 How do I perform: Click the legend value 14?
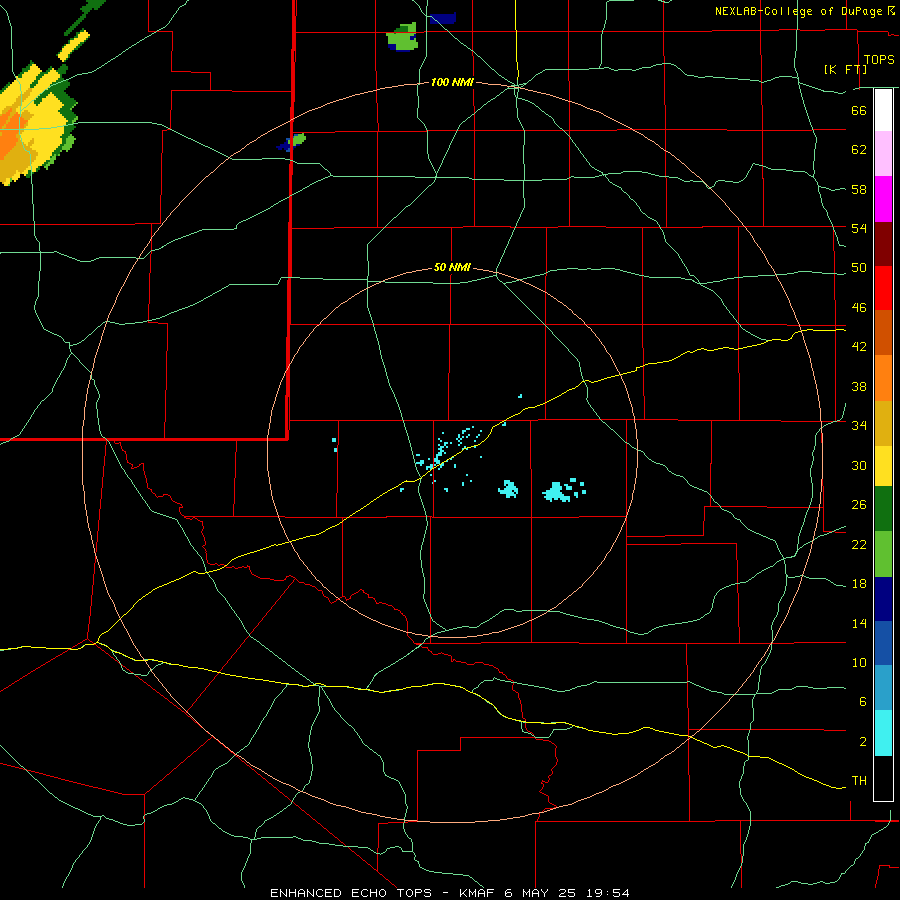(859, 624)
